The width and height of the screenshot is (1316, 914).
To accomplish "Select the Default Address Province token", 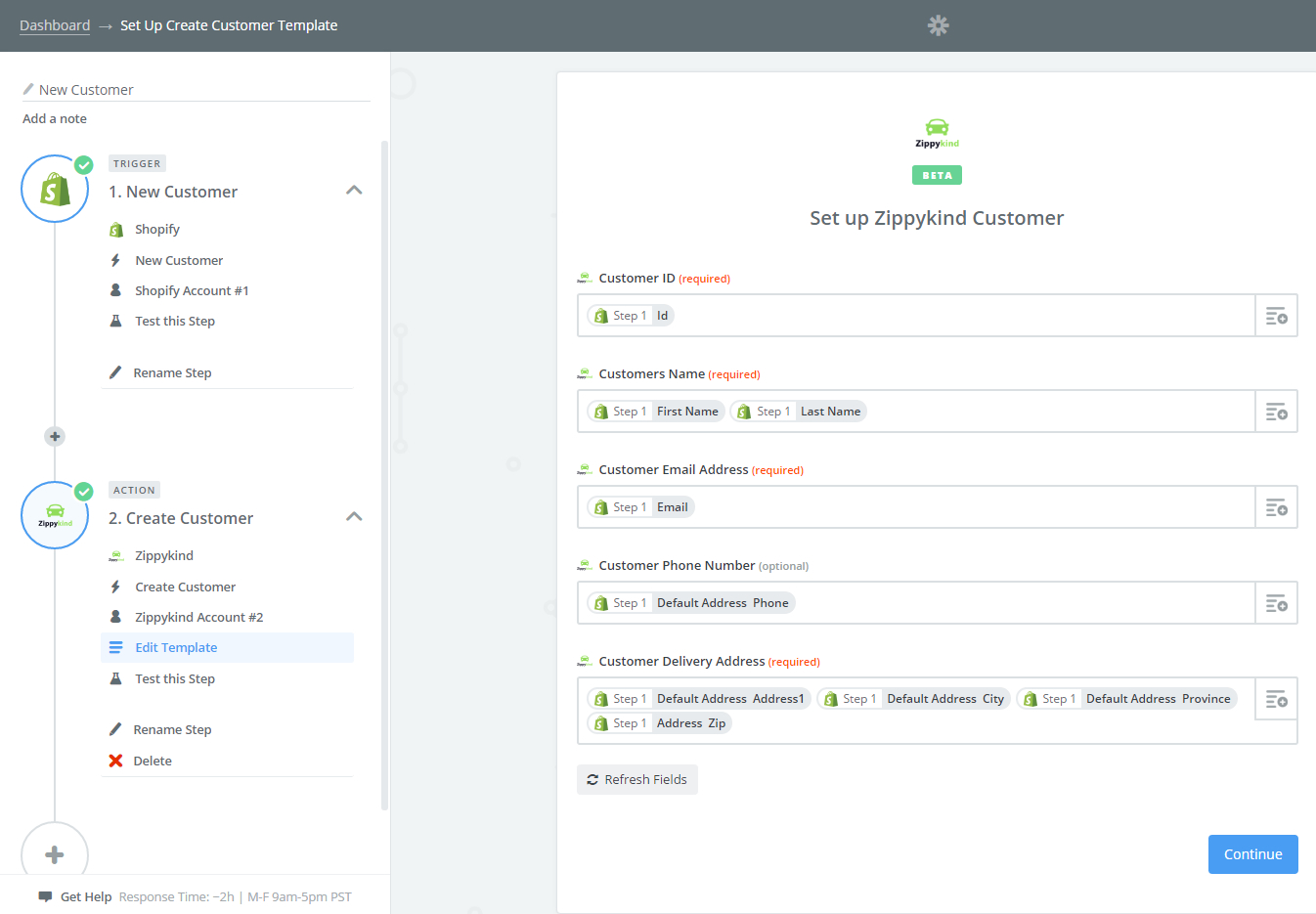I will (1126, 699).
